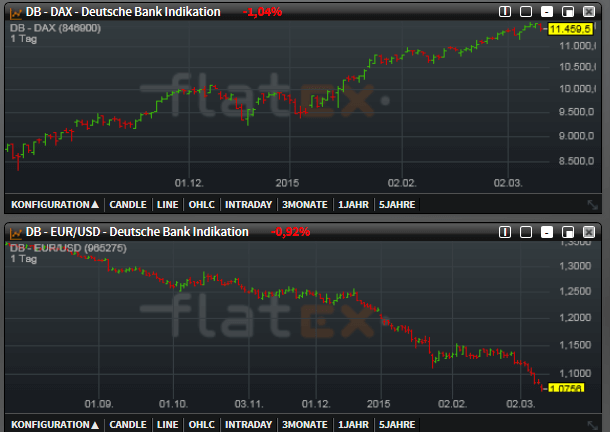
Task: Switch the DAX chart to LINE view
Action: point(167,204)
